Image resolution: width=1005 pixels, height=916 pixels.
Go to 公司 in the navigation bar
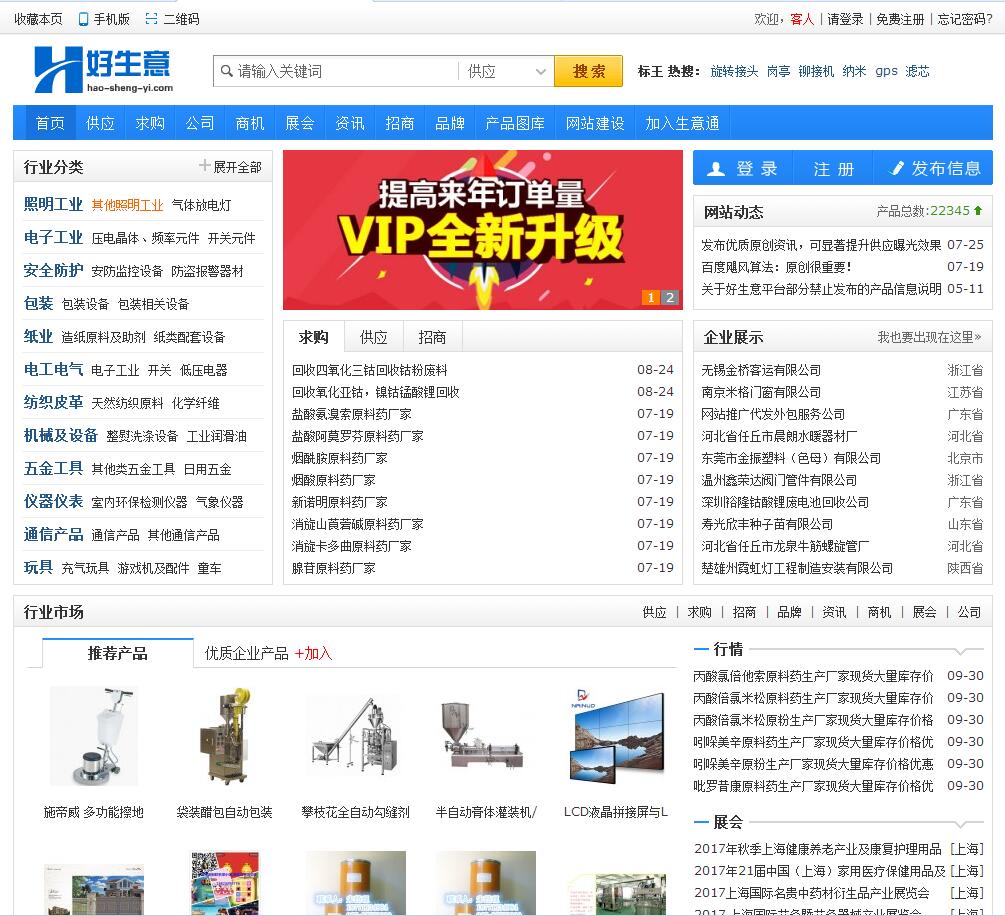tap(200, 123)
